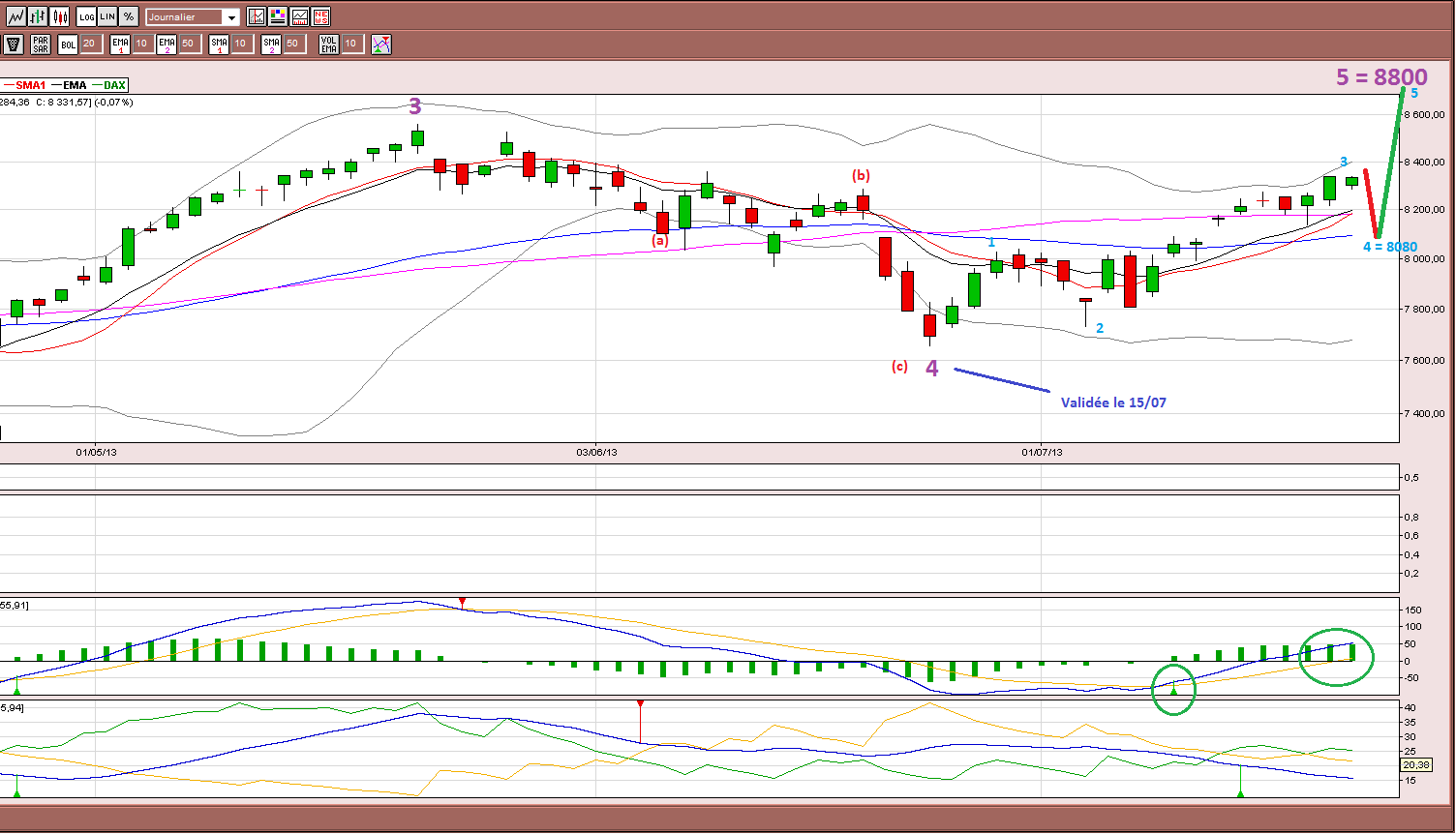Click the DAX legend entry
Screen dimensions: 1456x834
click(108, 85)
